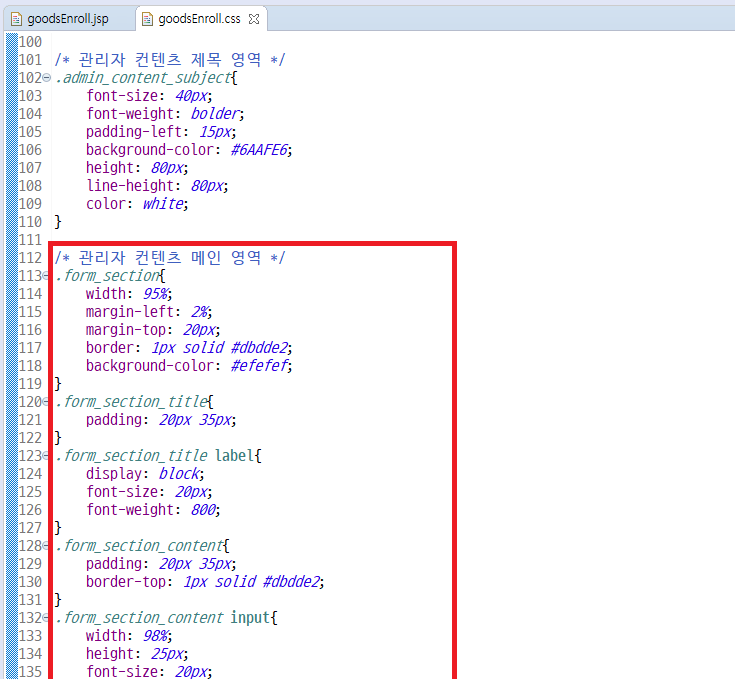Click the comment text on line 112
This screenshot has width=735, height=679.
(170, 258)
